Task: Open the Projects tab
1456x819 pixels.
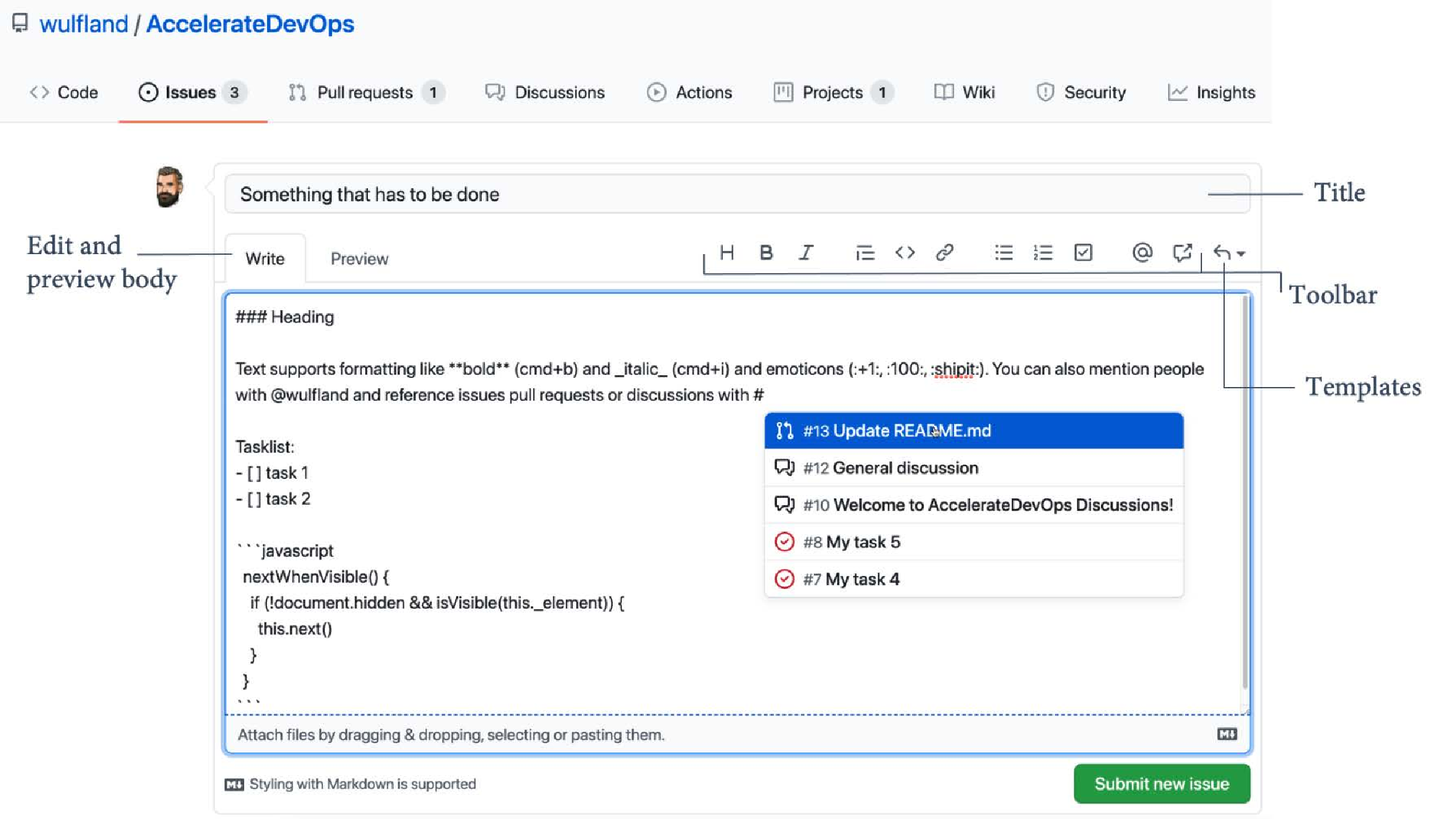Action: (833, 93)
